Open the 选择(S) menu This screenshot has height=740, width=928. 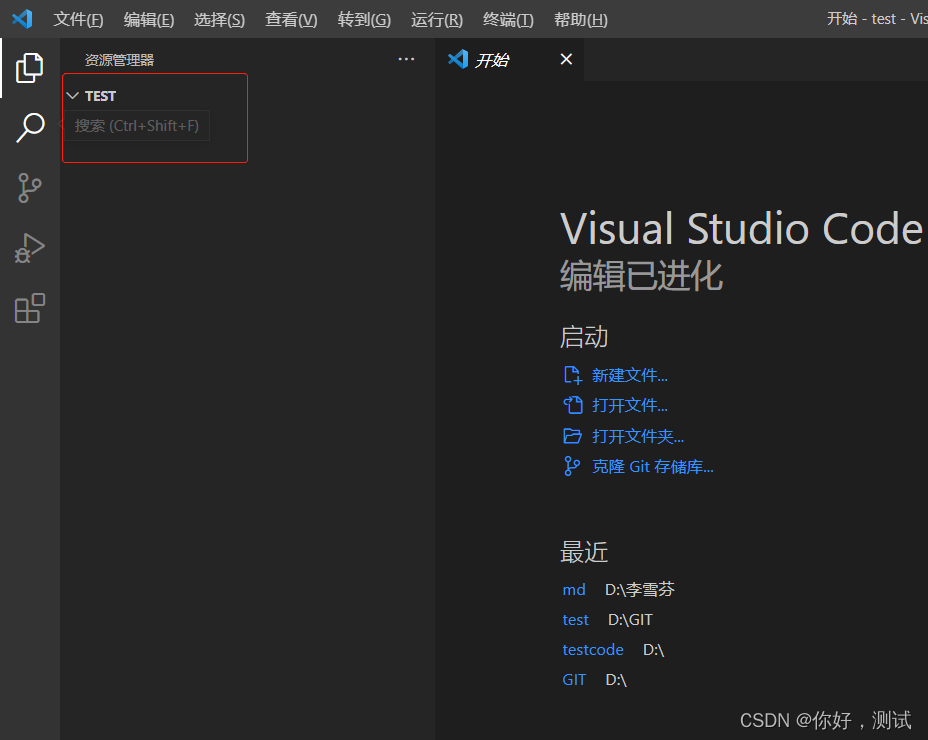point(219,20)
